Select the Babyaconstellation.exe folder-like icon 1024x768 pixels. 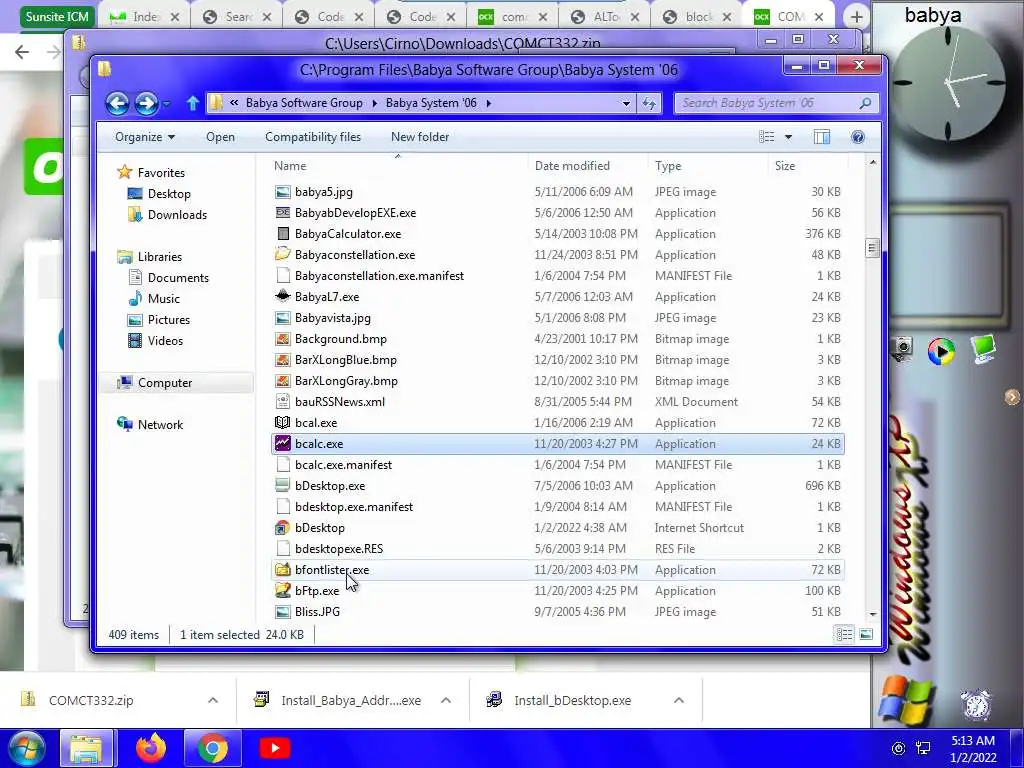pyautogui.click(x=282, y=254)
